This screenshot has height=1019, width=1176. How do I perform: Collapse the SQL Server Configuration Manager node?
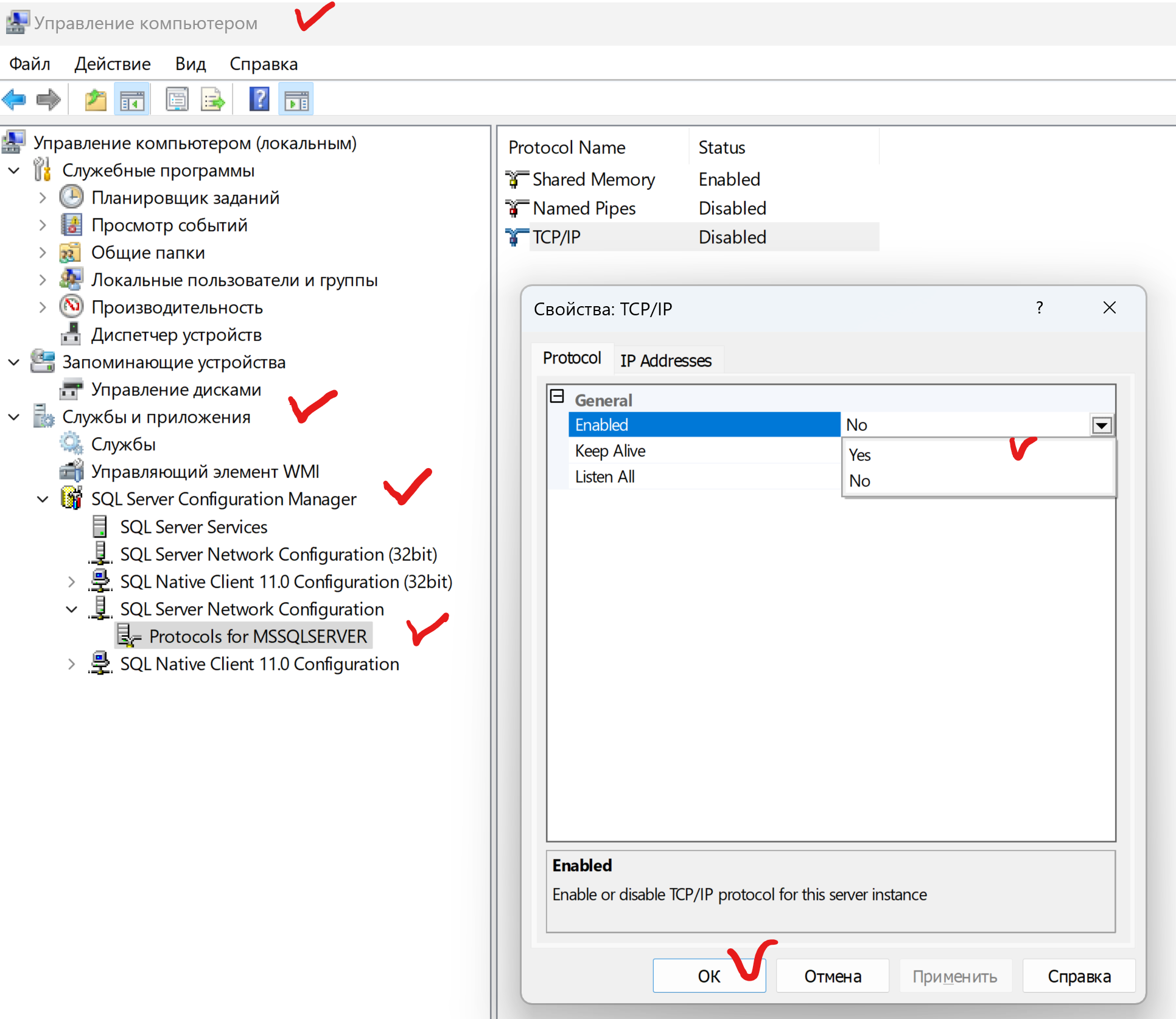click(43, 499)
